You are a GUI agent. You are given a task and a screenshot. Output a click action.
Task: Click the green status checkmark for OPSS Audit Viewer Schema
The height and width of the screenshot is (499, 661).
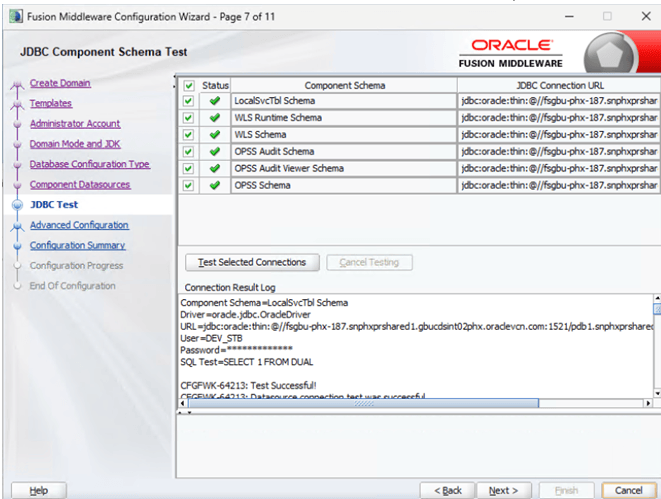point(215,168)
